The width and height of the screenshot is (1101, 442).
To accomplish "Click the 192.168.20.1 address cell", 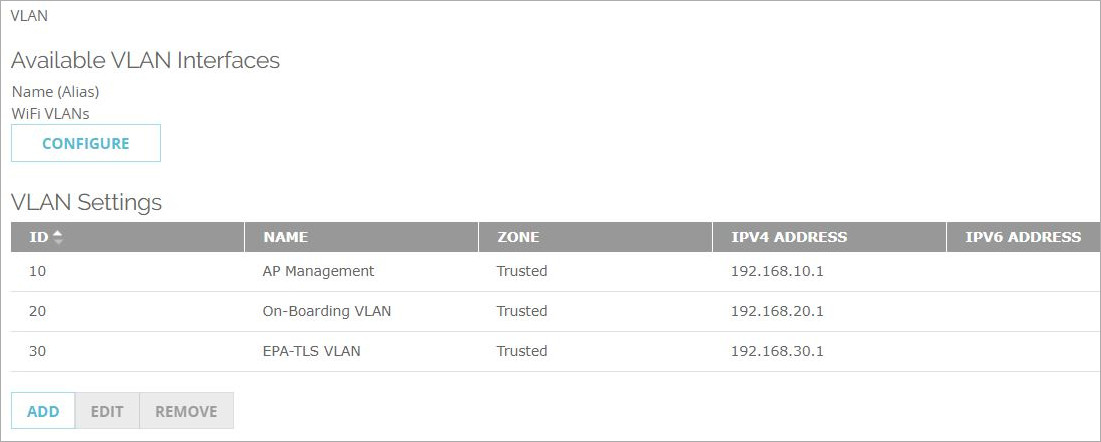I will [777, 311].
